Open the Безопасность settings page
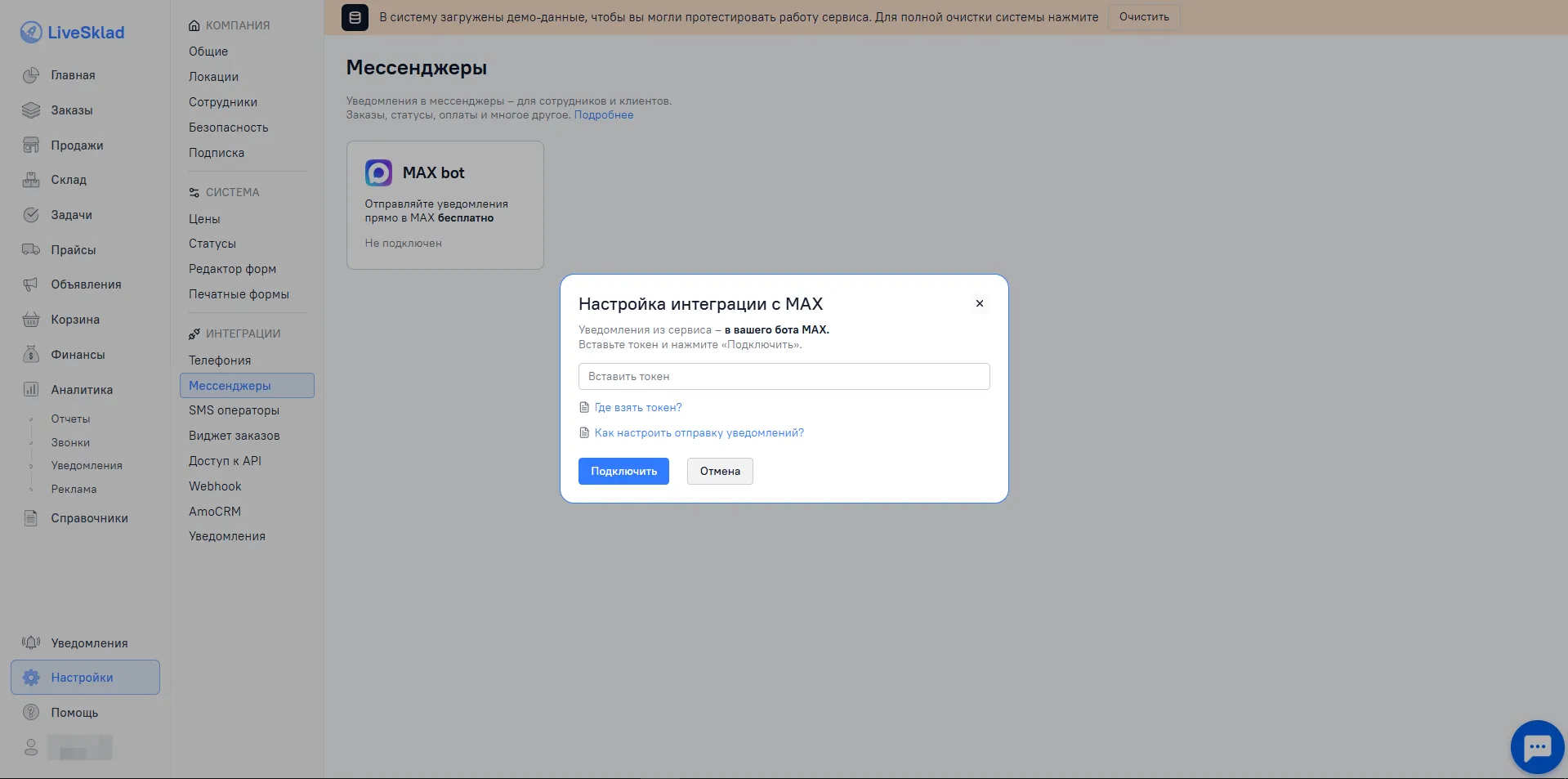 click(229, 128)
